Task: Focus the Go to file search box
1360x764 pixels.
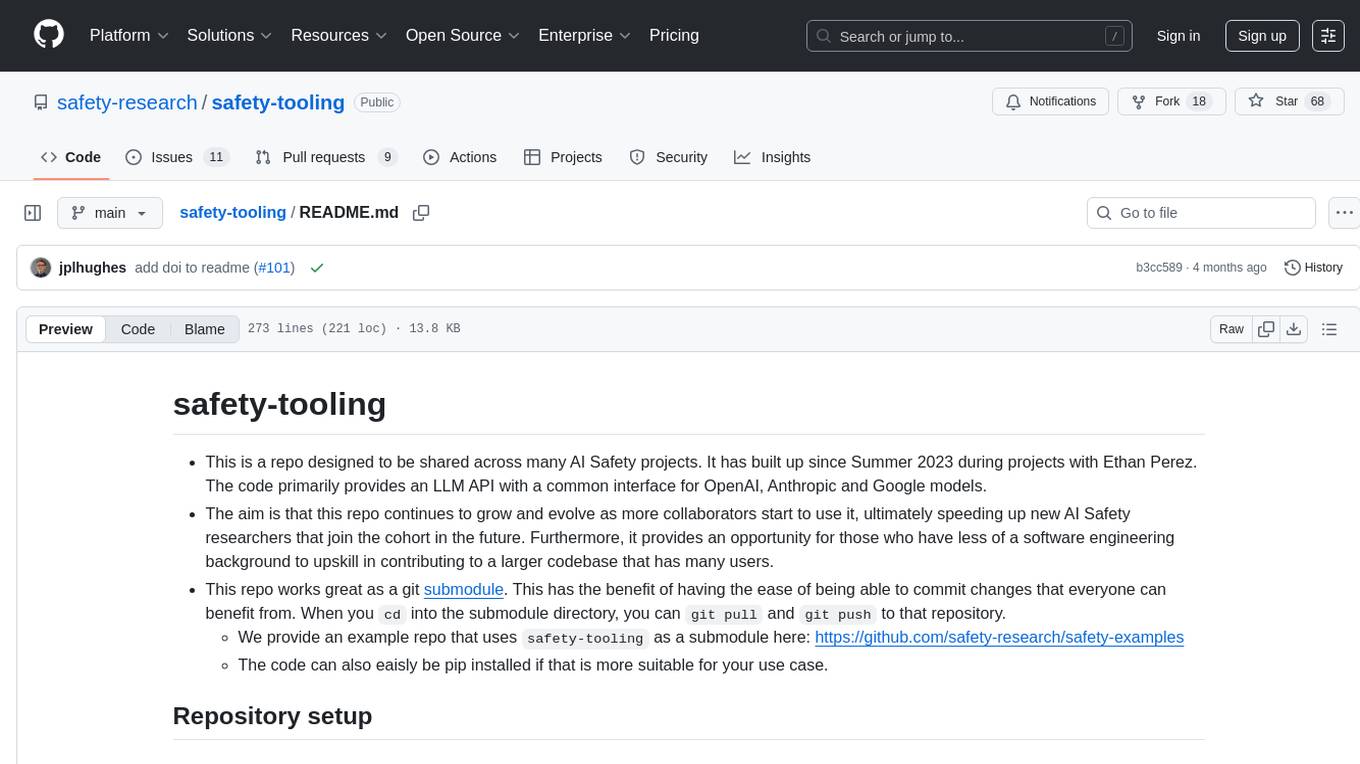Action: 1201,213
